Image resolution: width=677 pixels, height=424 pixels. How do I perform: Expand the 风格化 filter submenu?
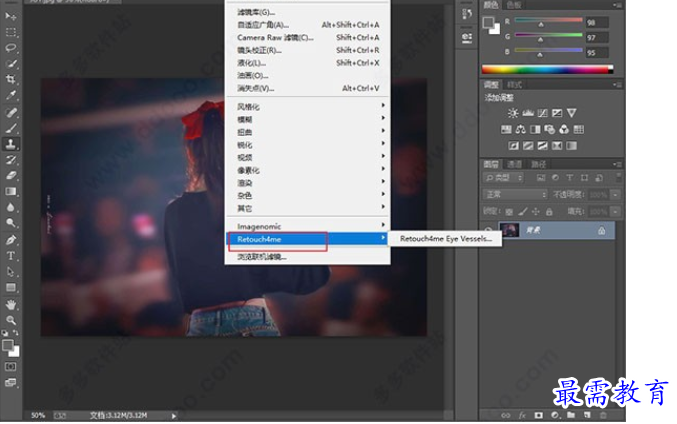(307, 107)
